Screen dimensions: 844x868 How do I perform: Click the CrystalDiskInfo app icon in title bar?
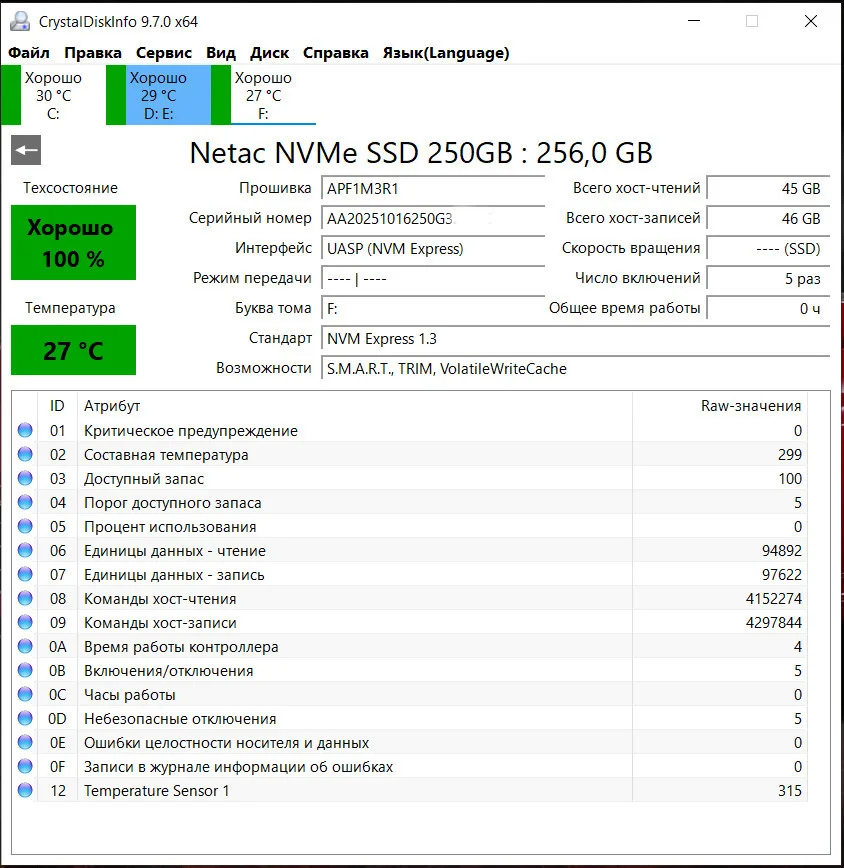tap(20, 21)
